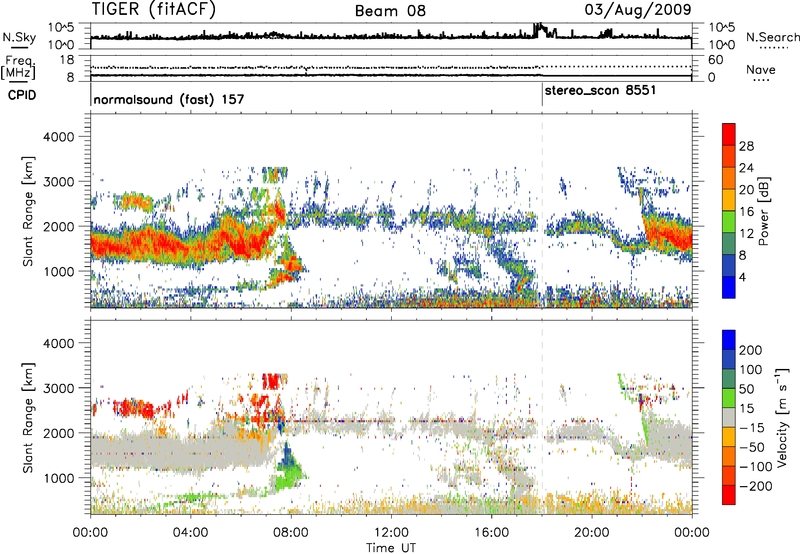Select the 'normalsound (fast) 157' CPID text
The width and height of the screenshot is (800, 554).
pyautogui.click(x=169, y=99)
